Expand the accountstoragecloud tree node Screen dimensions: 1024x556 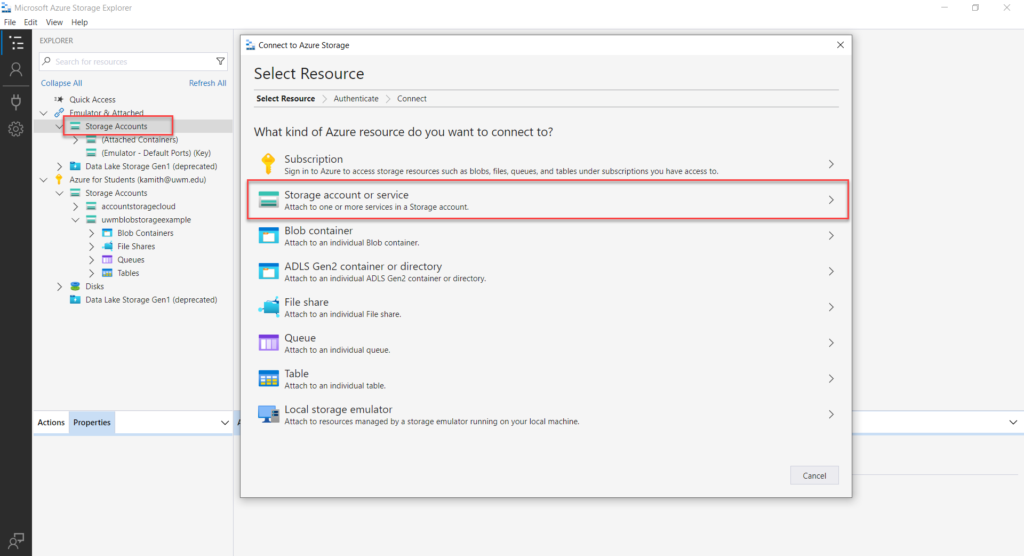click(76, 206)
